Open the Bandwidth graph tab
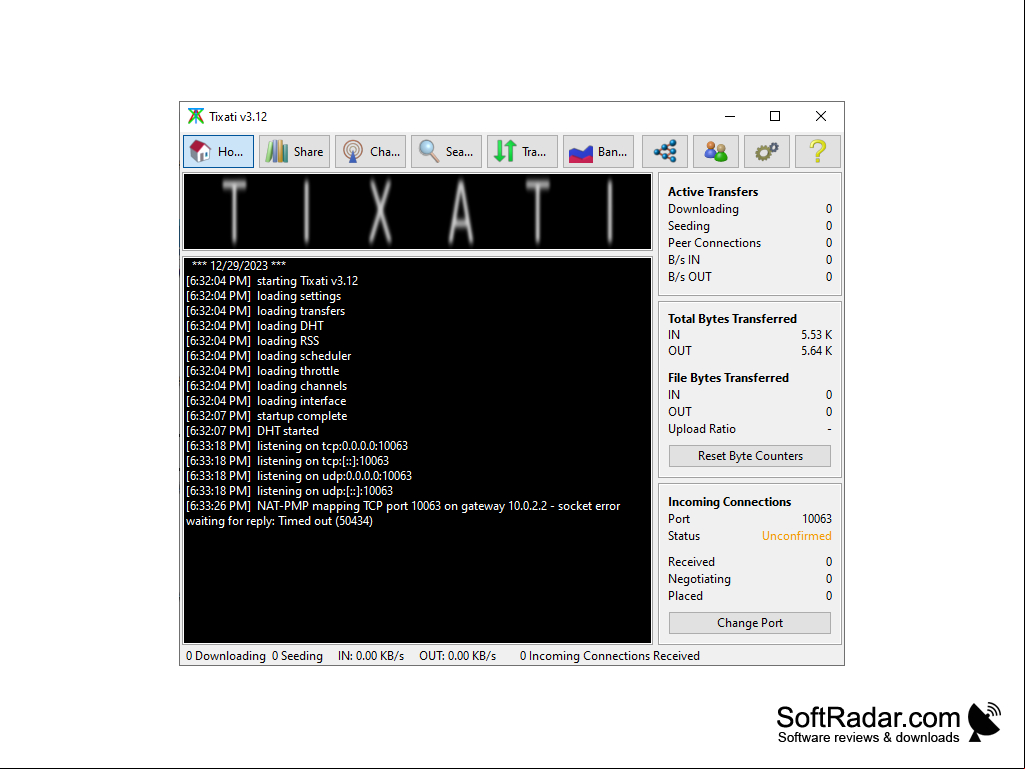The image size is (1025, 769). (598, 152)
